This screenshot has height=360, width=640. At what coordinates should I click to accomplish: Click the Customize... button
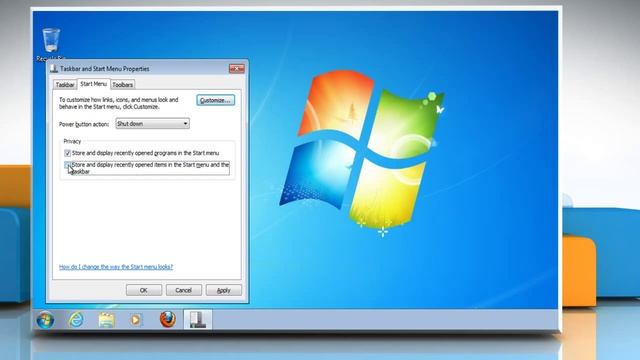(216, 100)
